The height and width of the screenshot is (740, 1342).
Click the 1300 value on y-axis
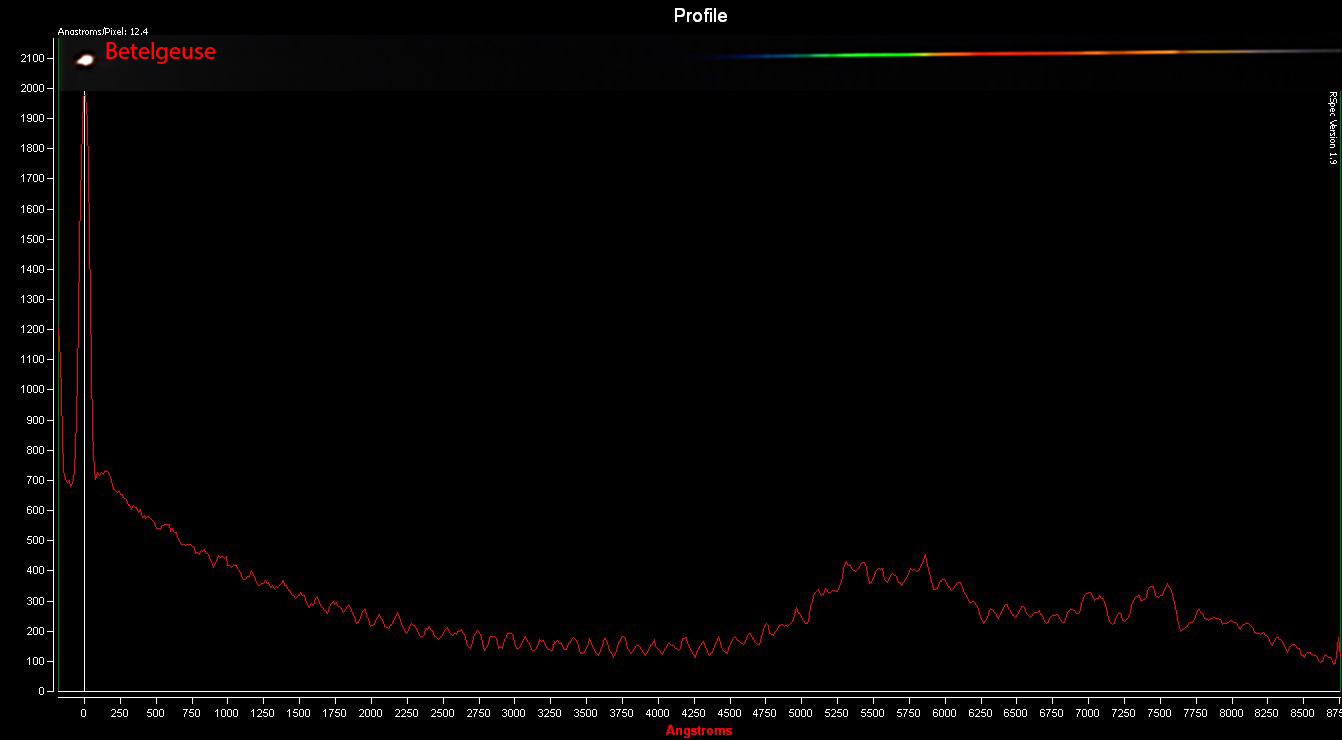pos(33,299)
